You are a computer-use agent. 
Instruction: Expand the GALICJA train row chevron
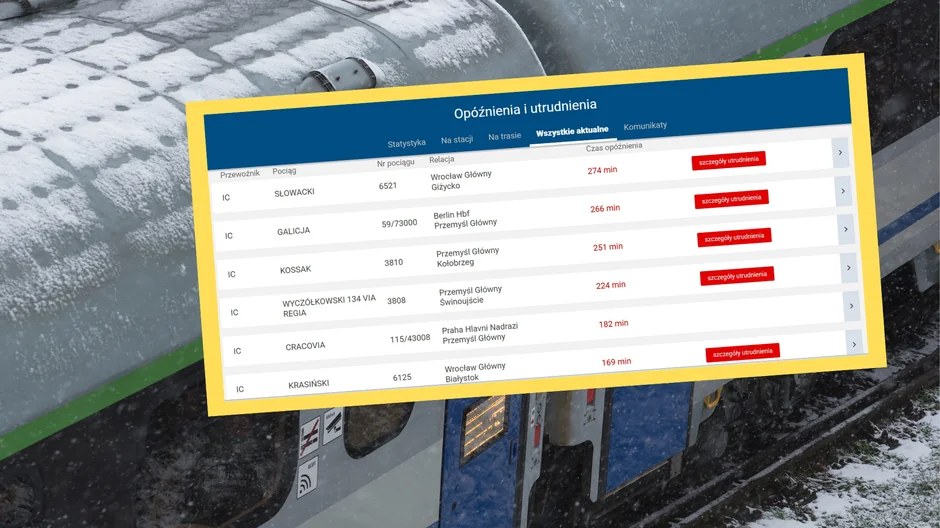click(x=843, y=191)
